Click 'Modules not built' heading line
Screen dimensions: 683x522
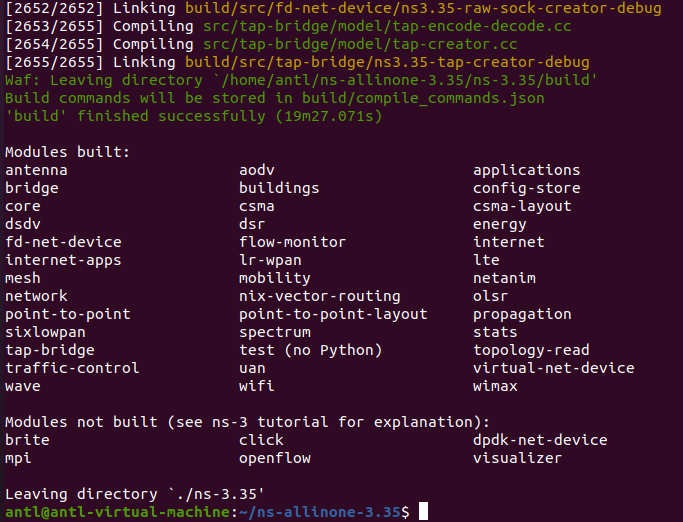[247, 422]
